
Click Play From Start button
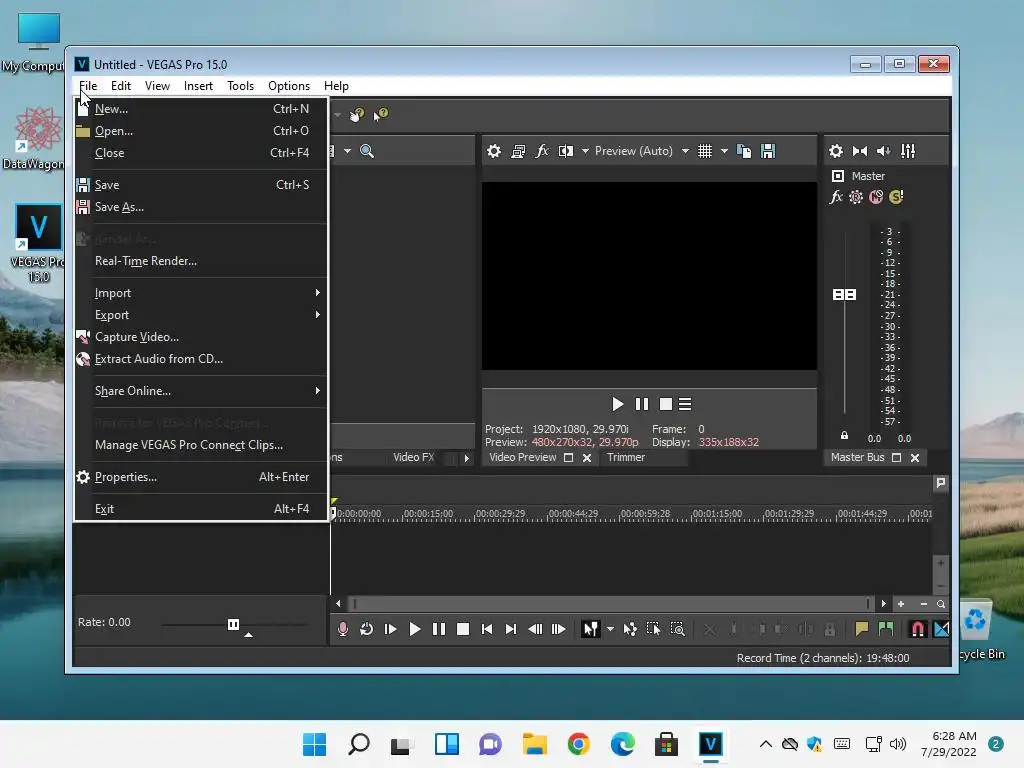(391, 629)
